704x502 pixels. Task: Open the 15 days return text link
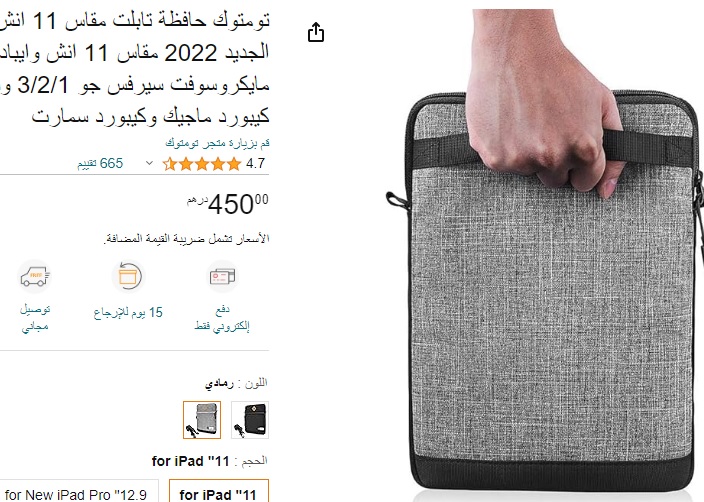[x=128, y=313]
